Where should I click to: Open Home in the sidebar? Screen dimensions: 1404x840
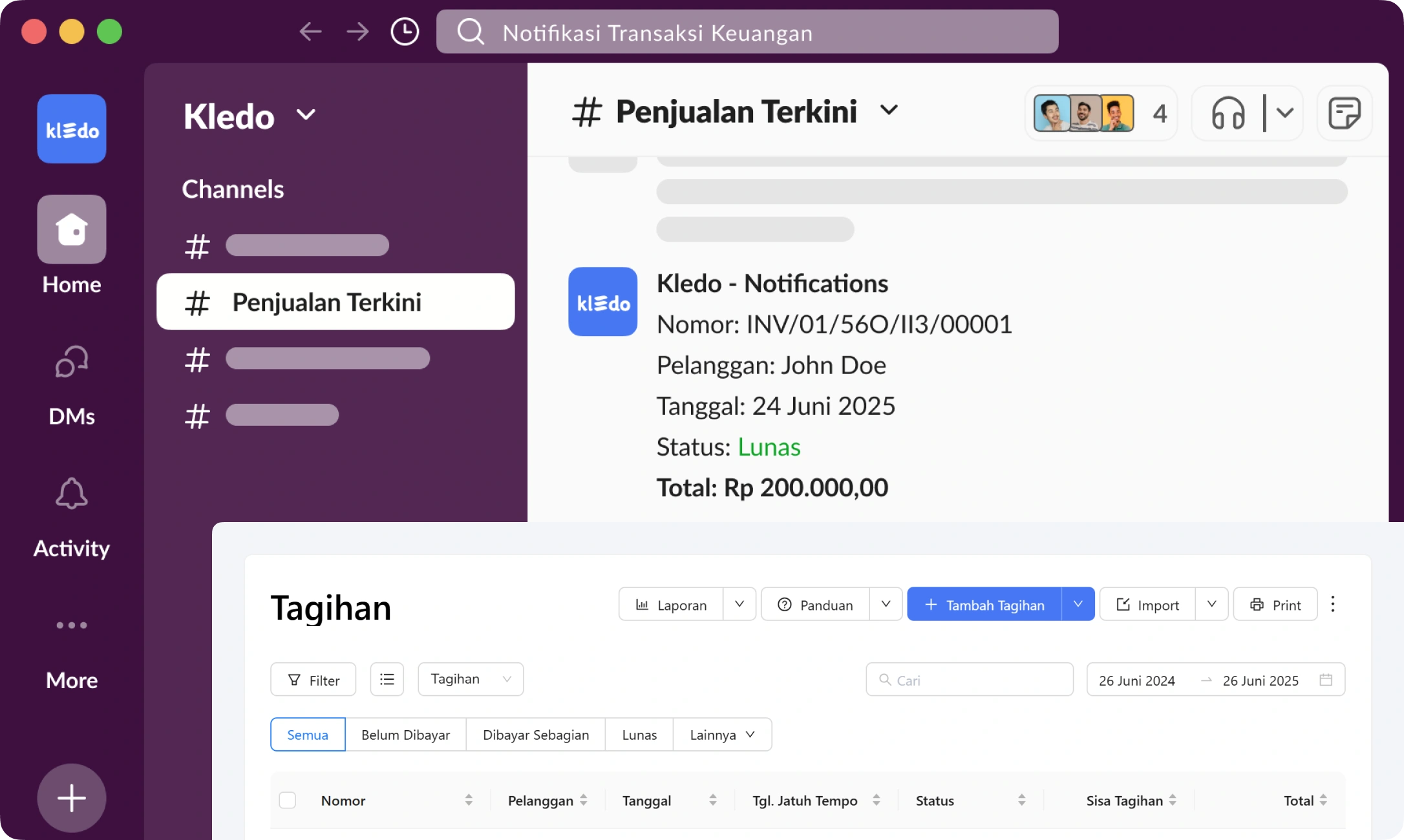click(71, 229)
